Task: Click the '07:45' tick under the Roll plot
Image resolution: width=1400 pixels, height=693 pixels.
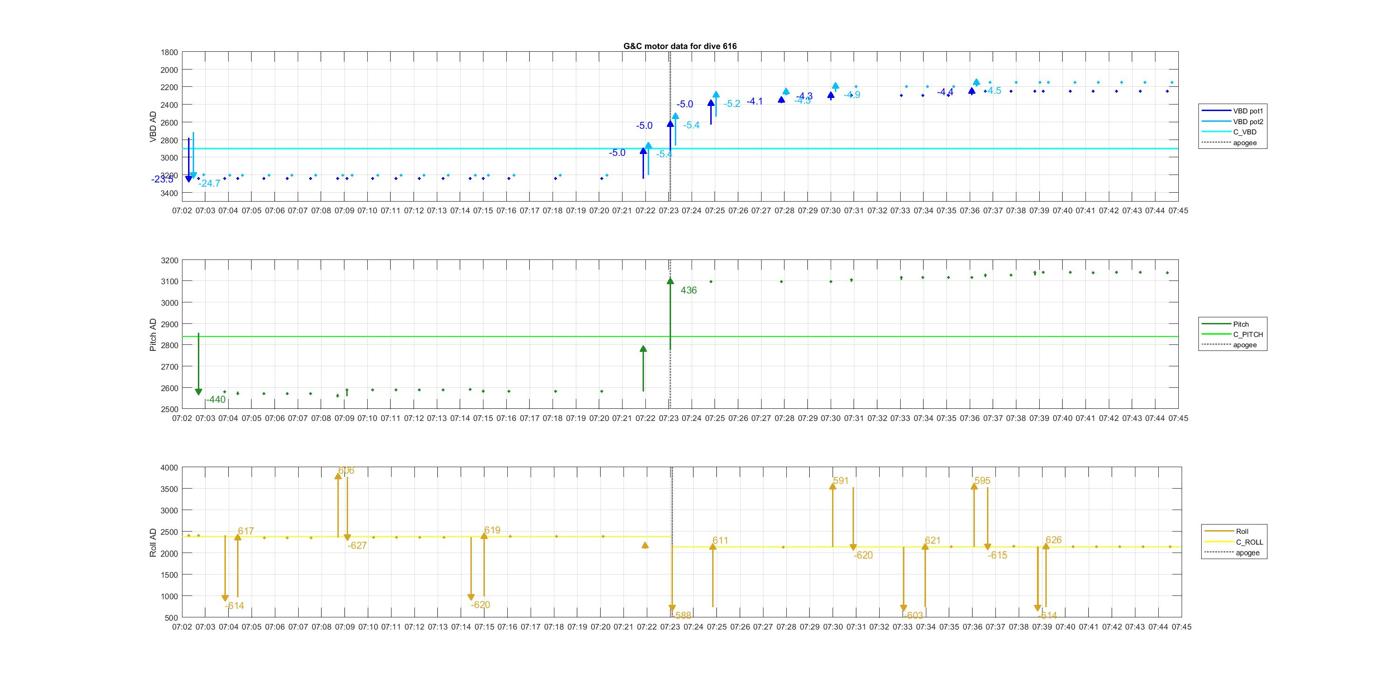Action: pos(1181,627)
